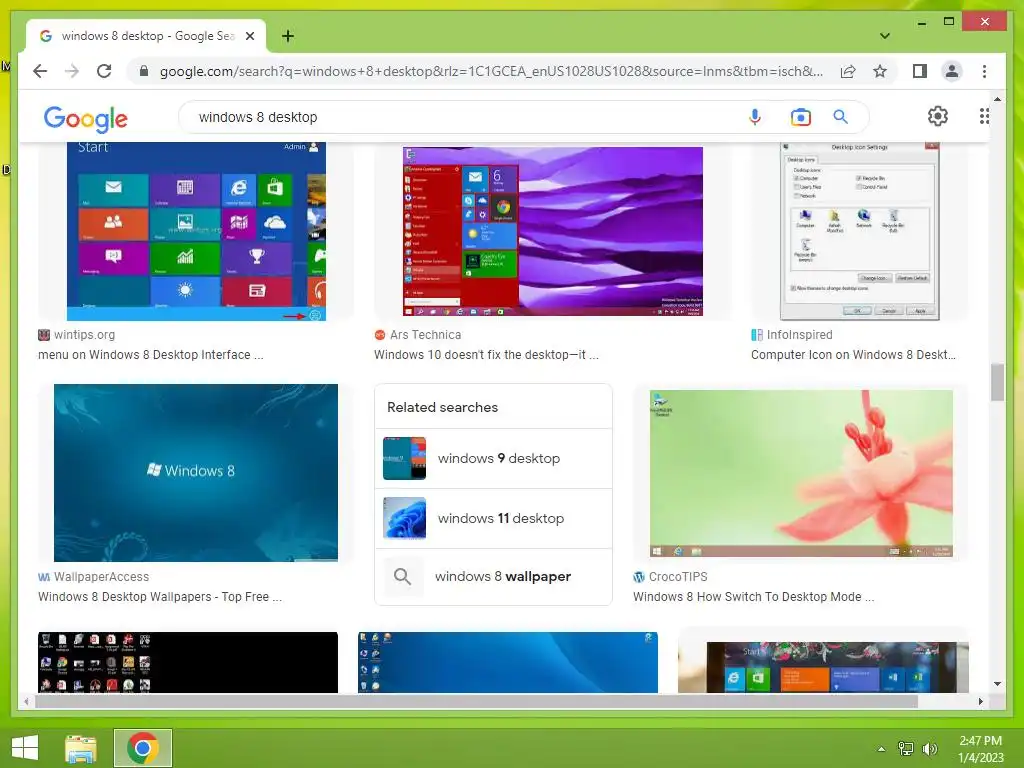Viewport: 1024px width, 768px height.
Task: Open the Google apps grid
Action: [x=984, y=116]
